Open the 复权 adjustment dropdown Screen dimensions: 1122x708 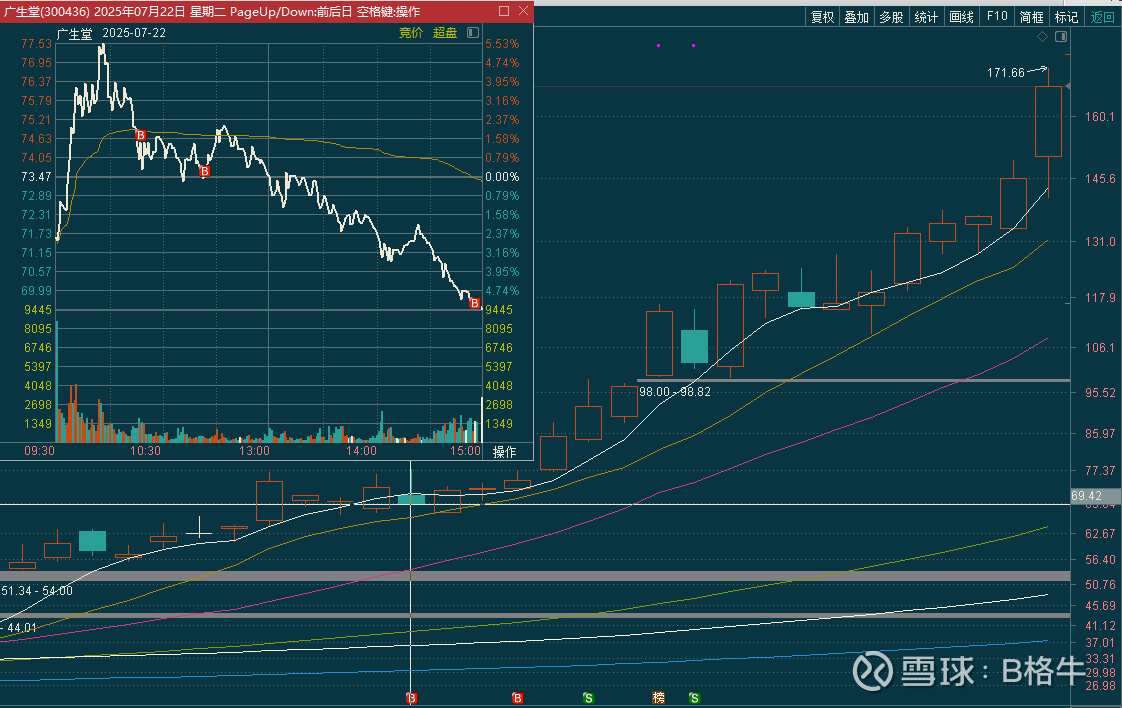point(822,17)
